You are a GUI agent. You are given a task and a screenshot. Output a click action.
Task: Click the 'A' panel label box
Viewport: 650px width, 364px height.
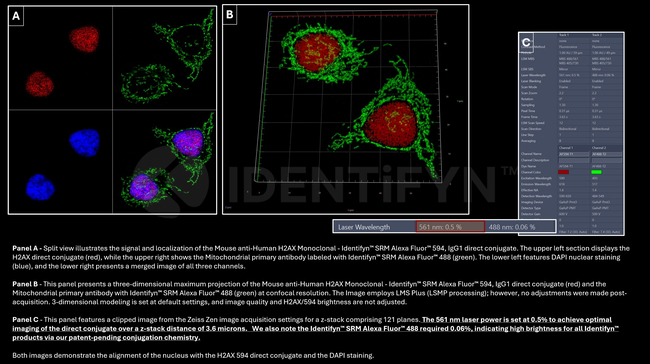coord(16,16)
